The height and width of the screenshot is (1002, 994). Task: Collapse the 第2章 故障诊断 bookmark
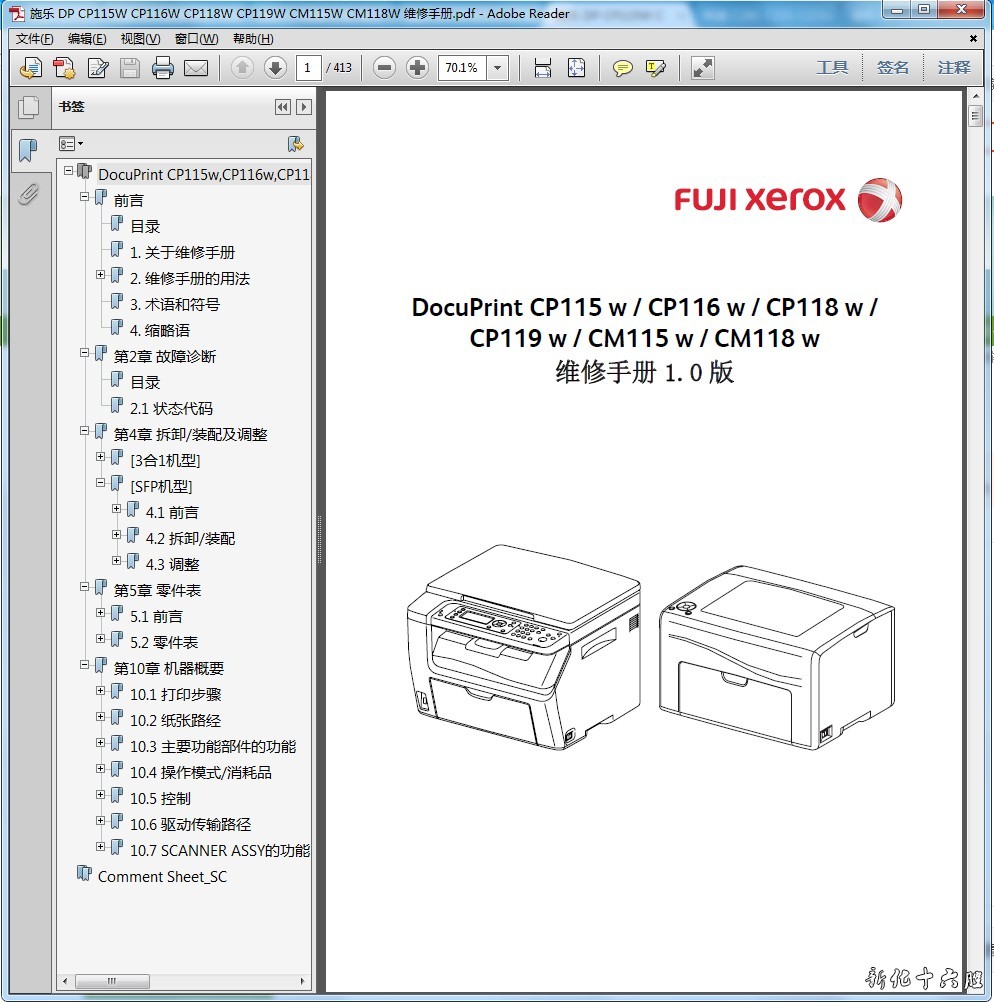pyautogui.click(x=85, y=353)
